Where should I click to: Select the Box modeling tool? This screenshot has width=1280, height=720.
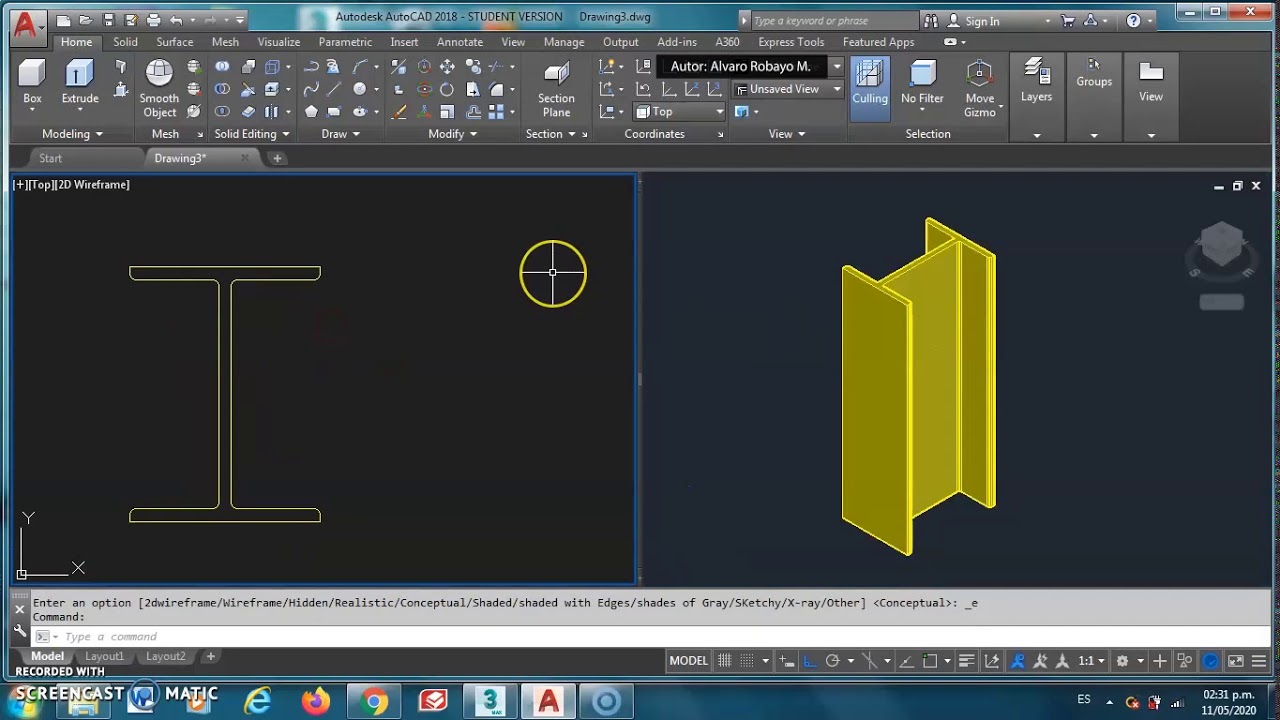click(x=32, y=82)
